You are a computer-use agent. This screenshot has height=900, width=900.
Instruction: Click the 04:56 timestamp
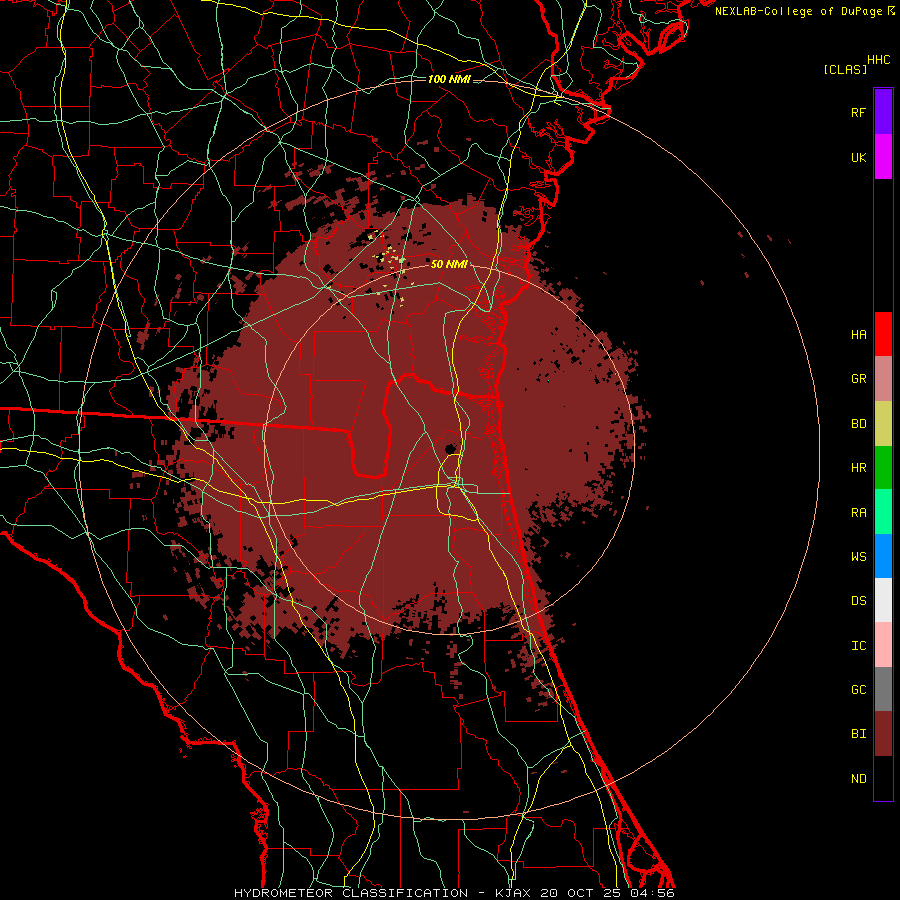[x=651, y=893]
